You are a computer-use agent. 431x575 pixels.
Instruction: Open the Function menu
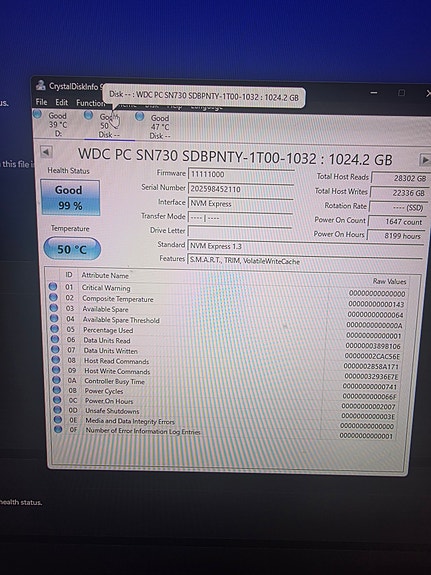click(x=90, y=103)
